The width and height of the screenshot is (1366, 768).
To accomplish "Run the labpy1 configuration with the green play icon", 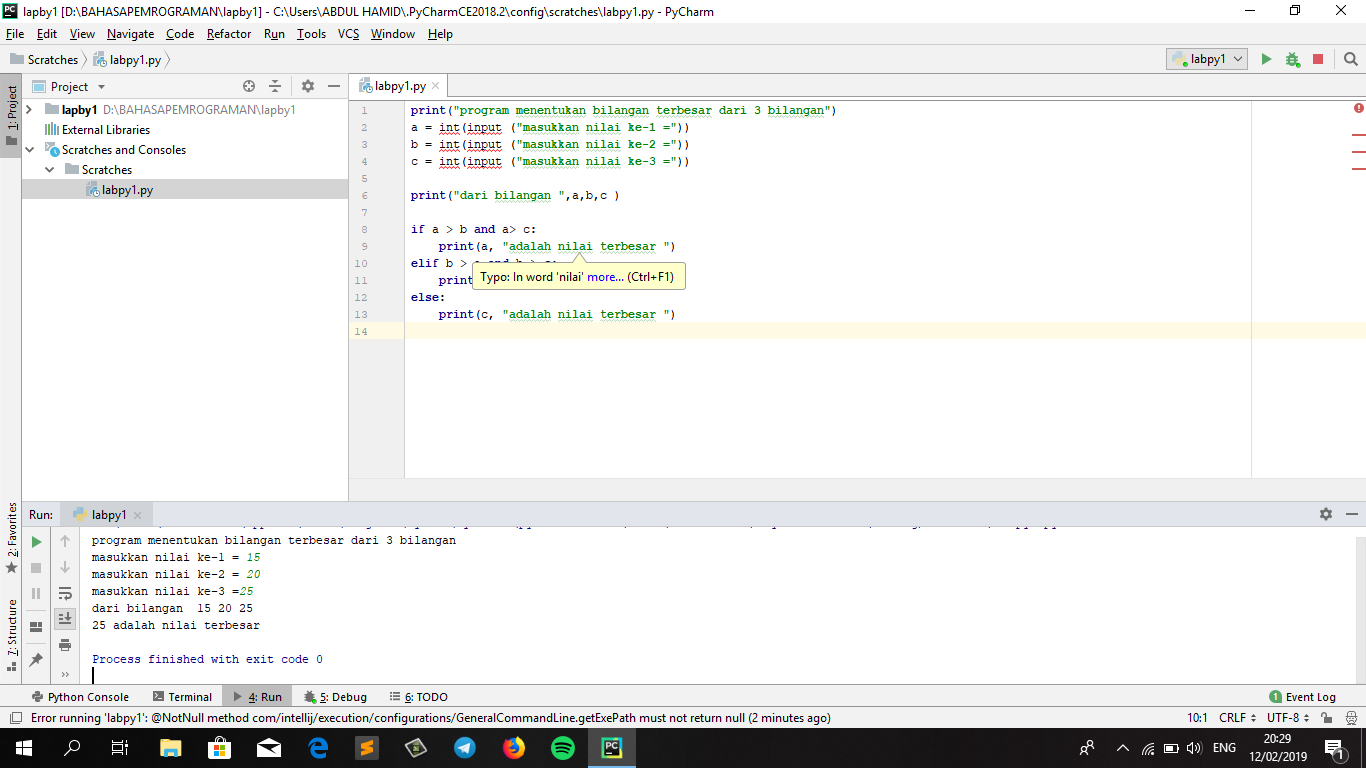I will 1266,59.
